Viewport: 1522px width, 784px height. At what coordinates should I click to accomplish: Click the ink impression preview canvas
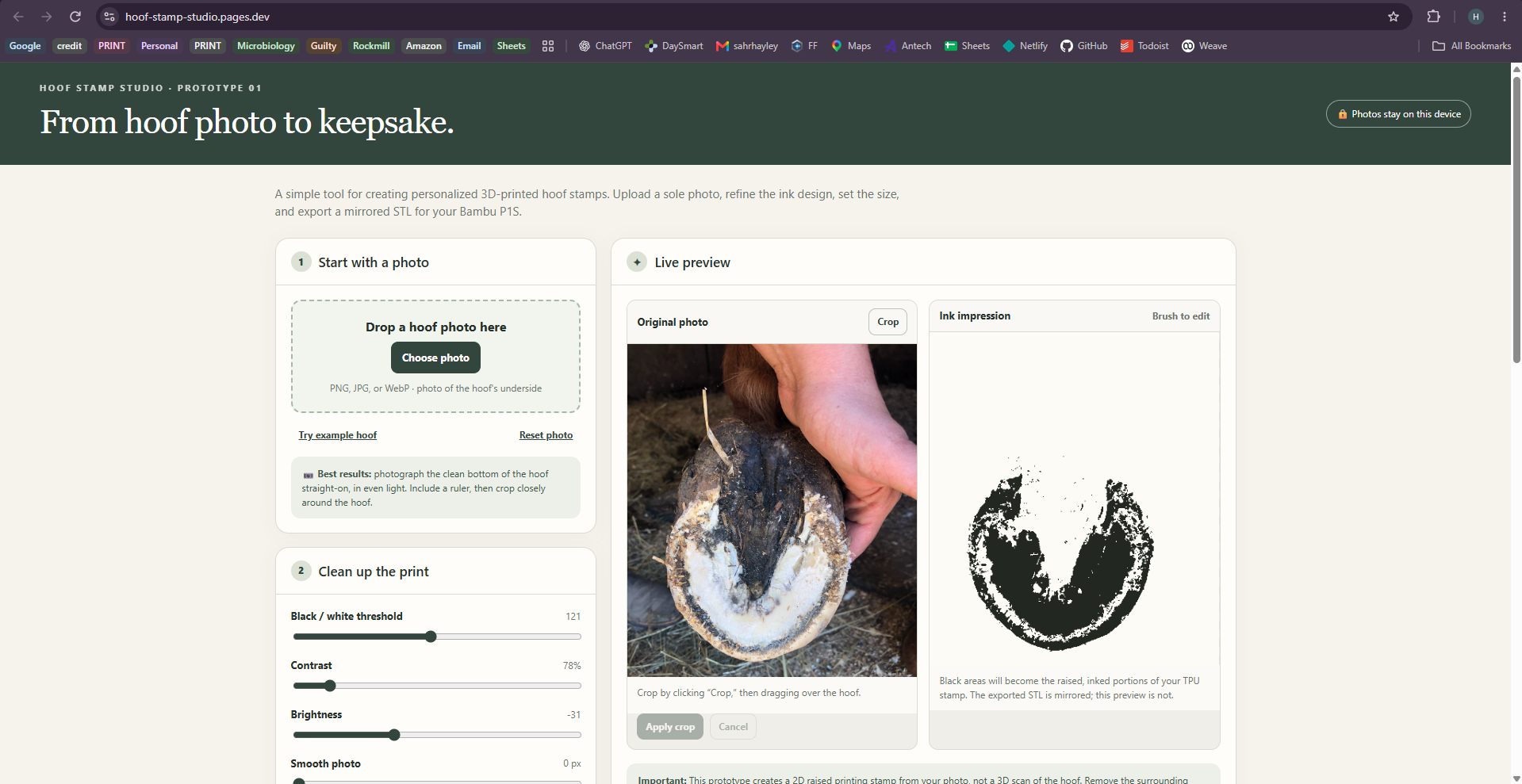coord(1074,499)
